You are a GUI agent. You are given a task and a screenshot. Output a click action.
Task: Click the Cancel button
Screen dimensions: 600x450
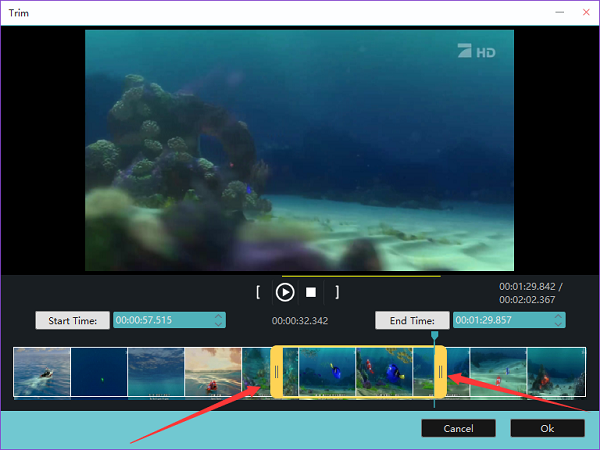(x=458, y=428)
